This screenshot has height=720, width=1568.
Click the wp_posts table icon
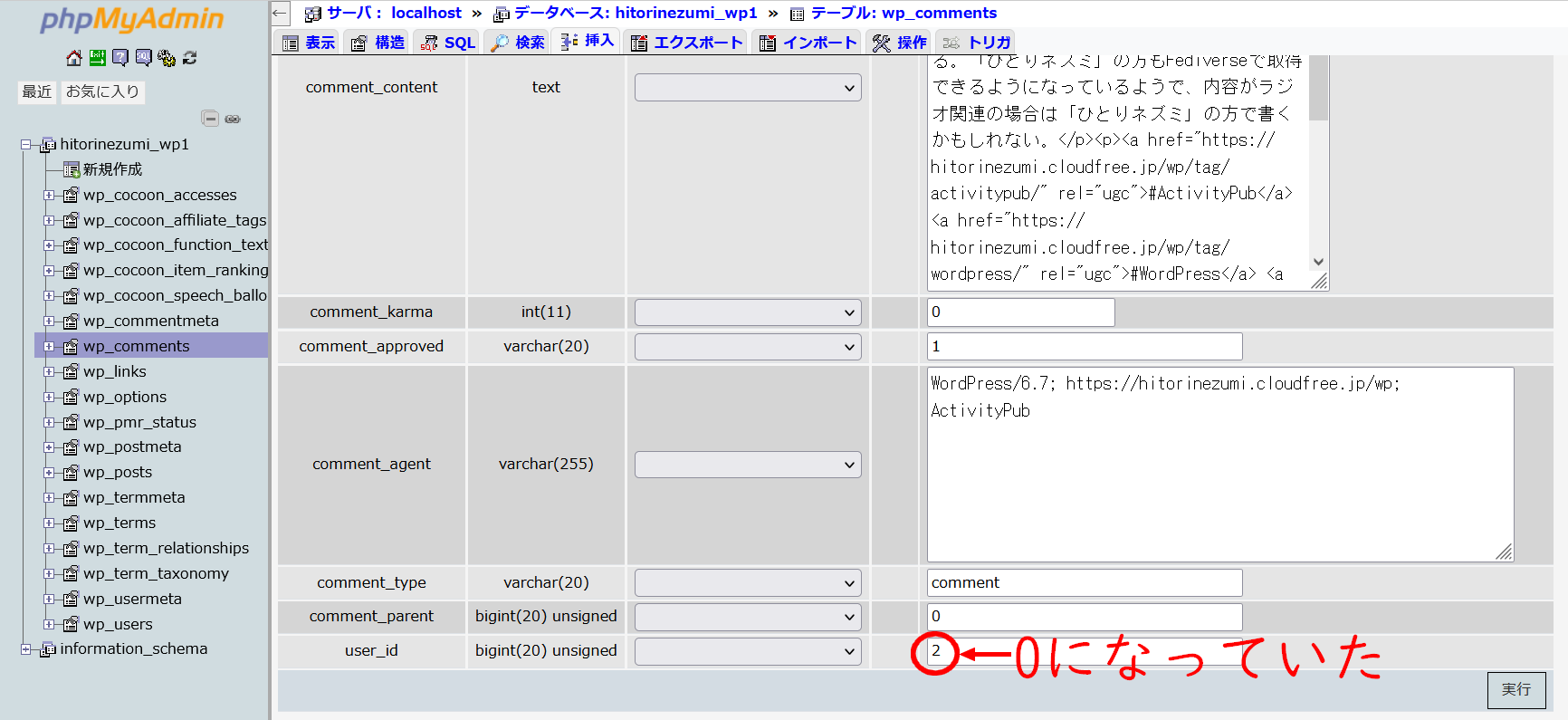pyautogui.click(x=72, y=473)
